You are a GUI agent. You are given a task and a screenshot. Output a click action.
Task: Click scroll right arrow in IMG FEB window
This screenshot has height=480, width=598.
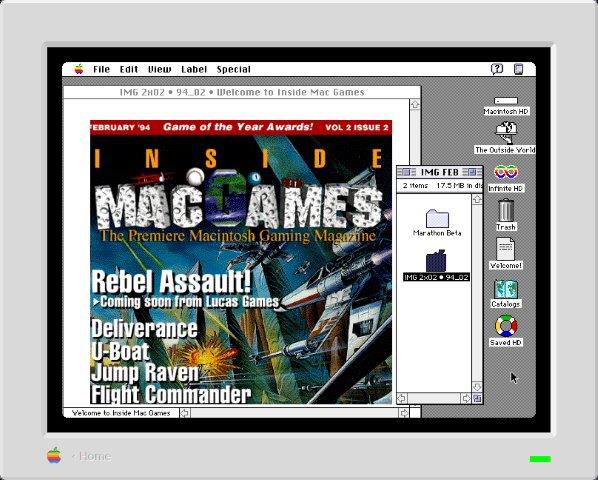click(x=466, y=398)
